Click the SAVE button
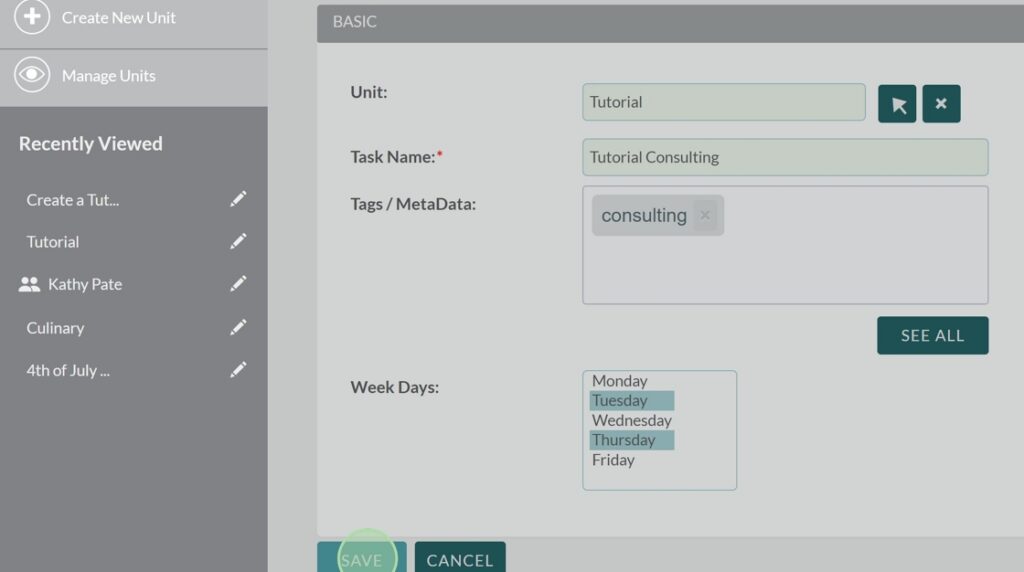The height and width of the screenshot is (572, 1024). (361, 559)
